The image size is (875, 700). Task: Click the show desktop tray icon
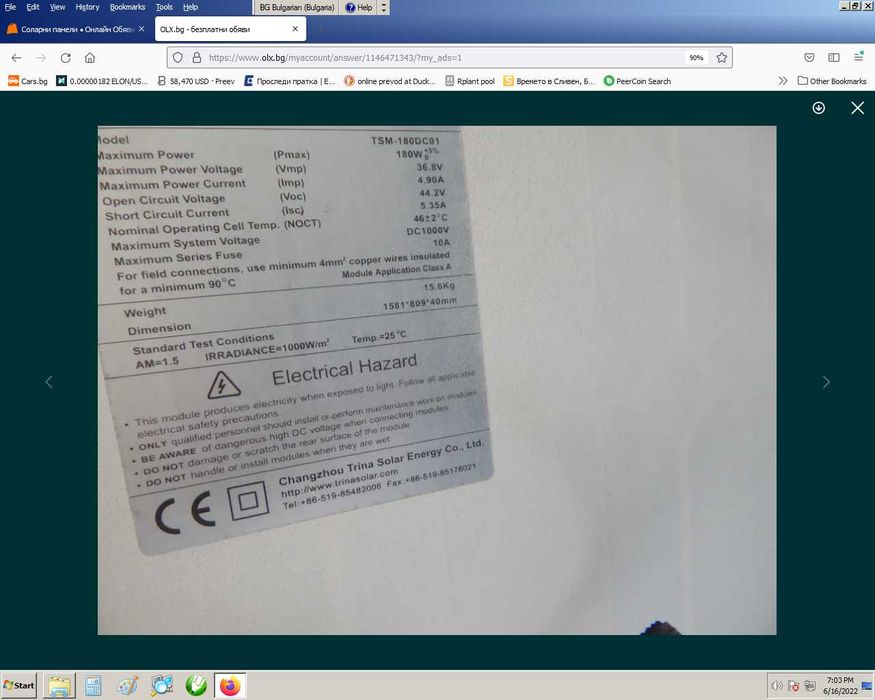click(x=867, y=685)
